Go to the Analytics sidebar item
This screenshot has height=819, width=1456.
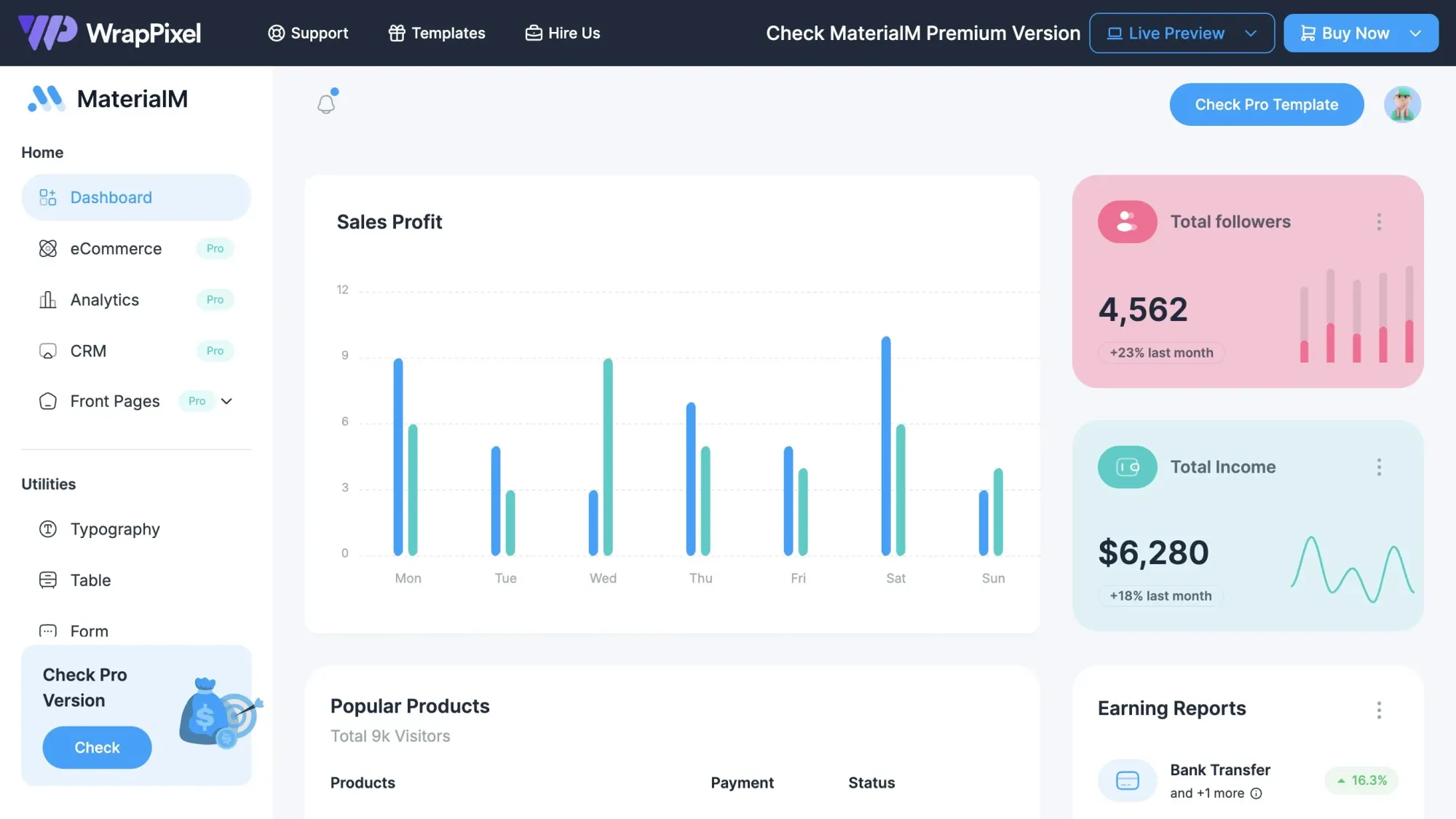105,300
